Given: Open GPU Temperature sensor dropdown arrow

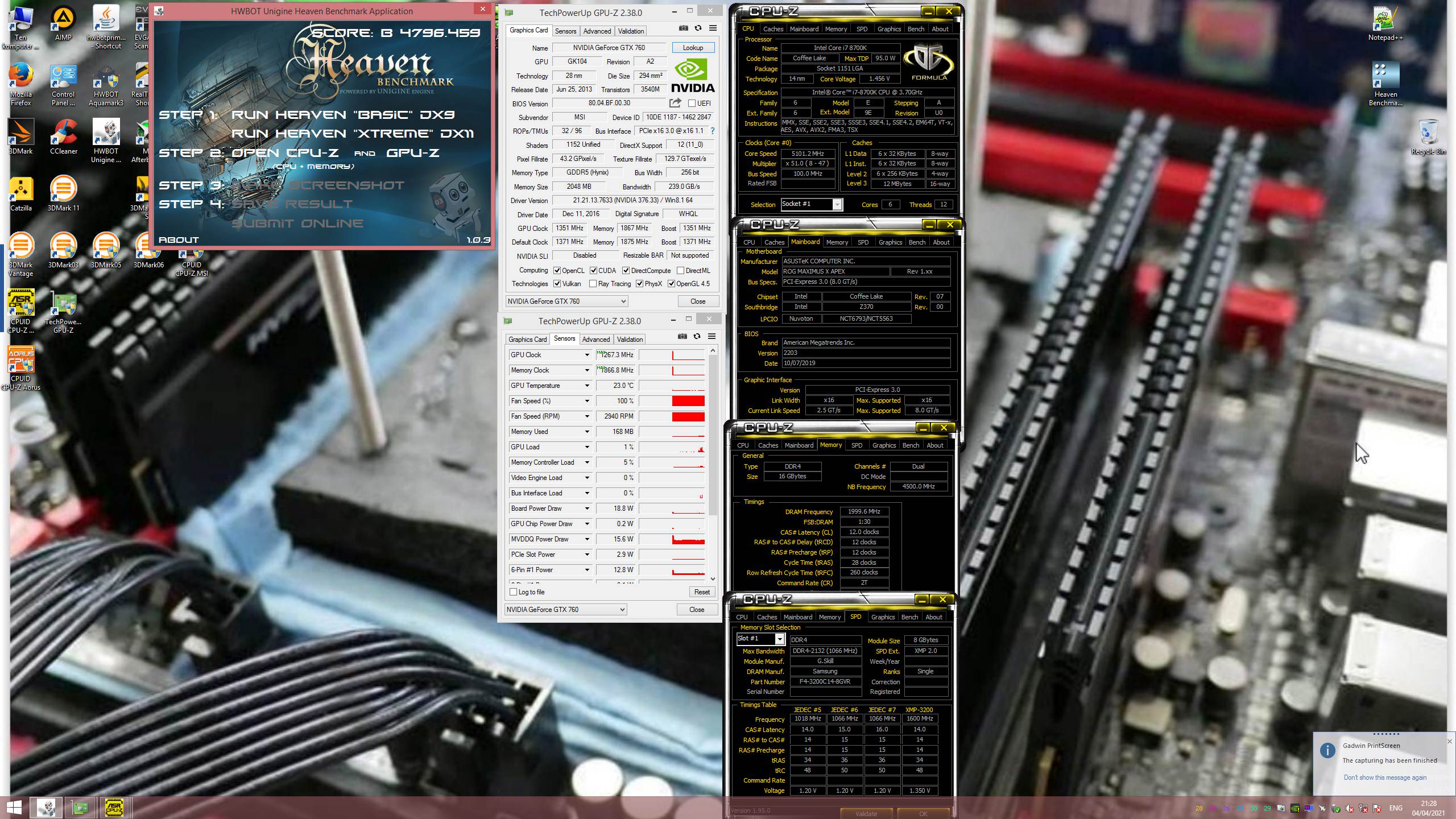Looking at the screenshot, I should pos(587,386).
